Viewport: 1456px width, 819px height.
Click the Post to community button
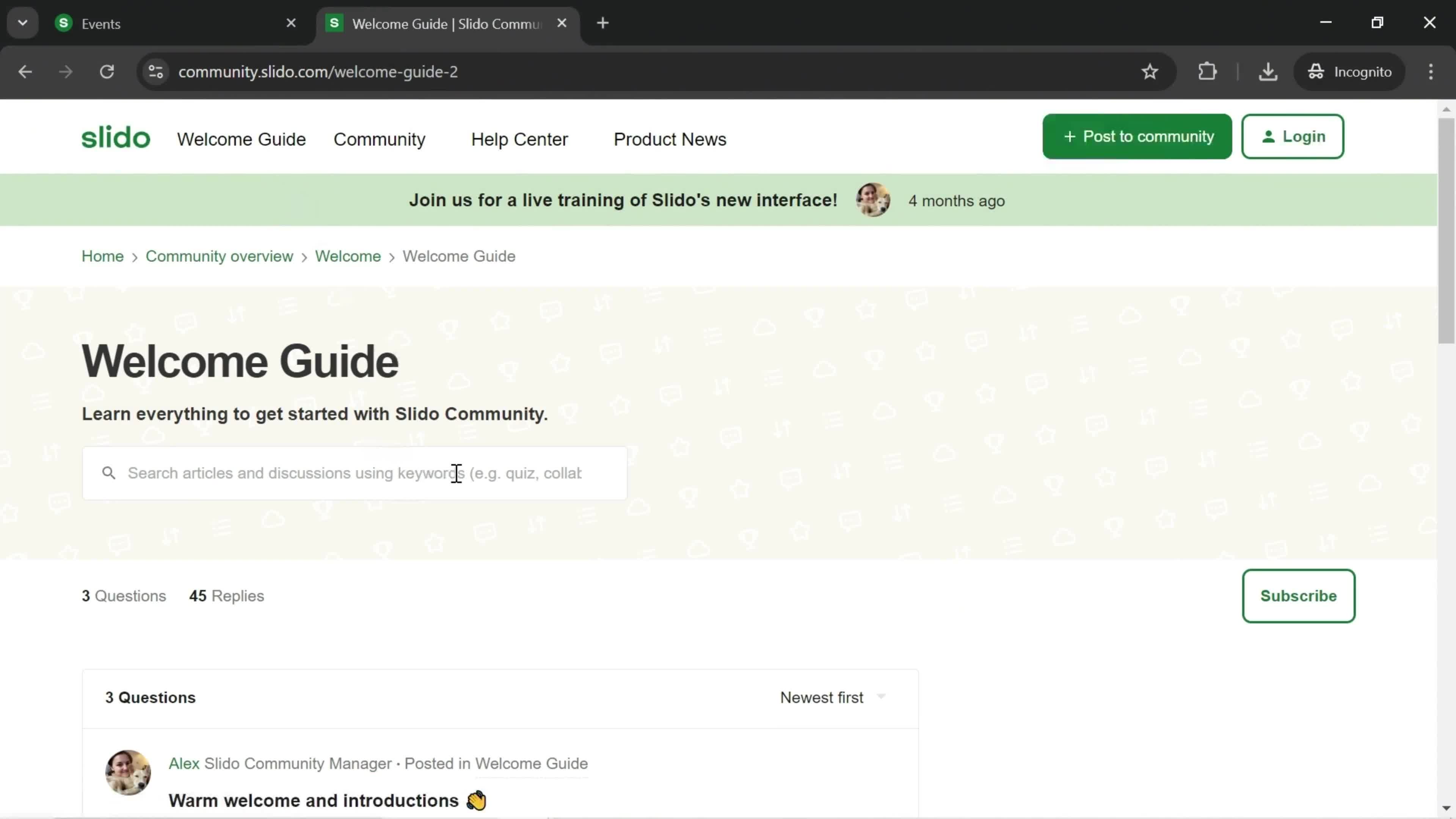pos(1139,137)
